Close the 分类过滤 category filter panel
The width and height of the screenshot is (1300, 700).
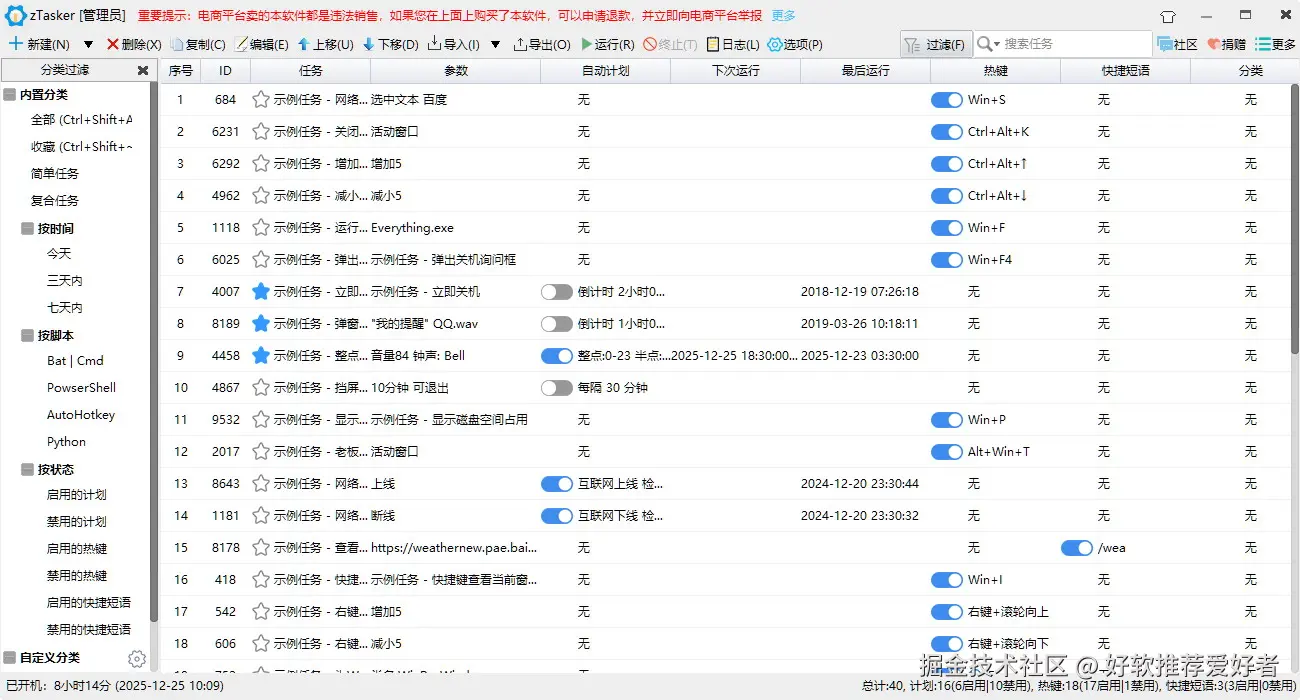[143, 70]
